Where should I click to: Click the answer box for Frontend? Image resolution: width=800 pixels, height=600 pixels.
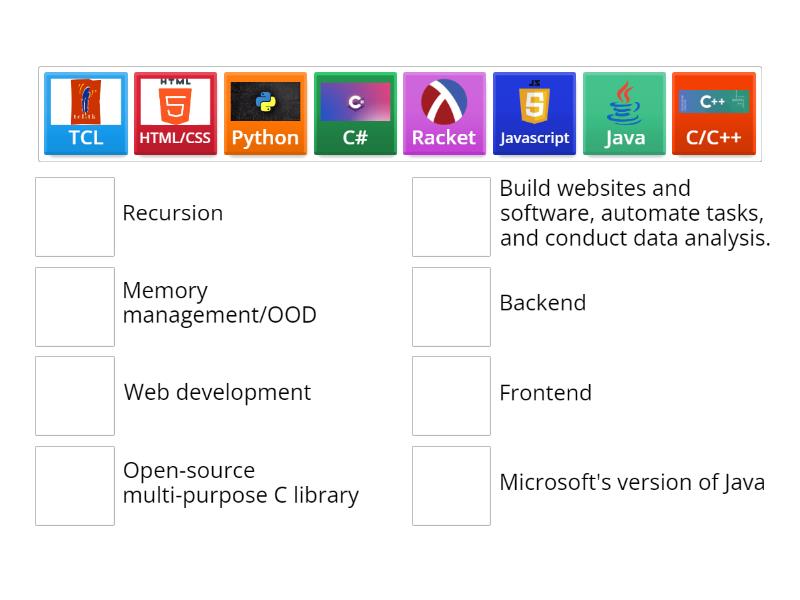[x=451, y=396]
